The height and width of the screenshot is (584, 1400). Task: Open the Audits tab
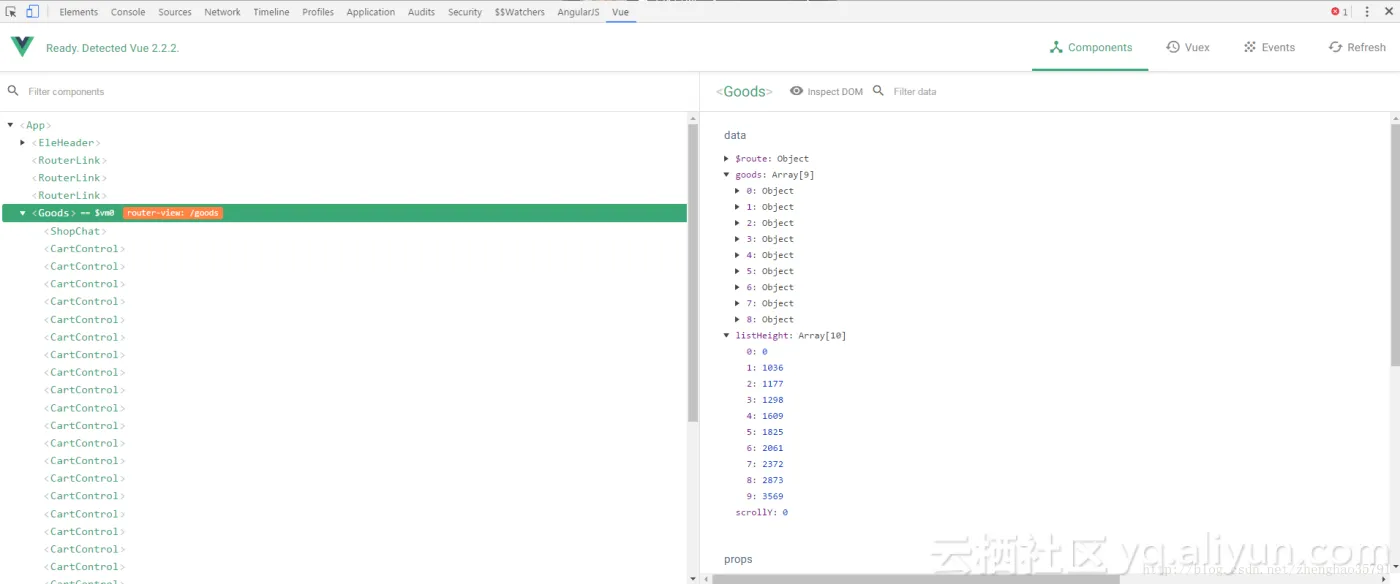pos(422,12)
